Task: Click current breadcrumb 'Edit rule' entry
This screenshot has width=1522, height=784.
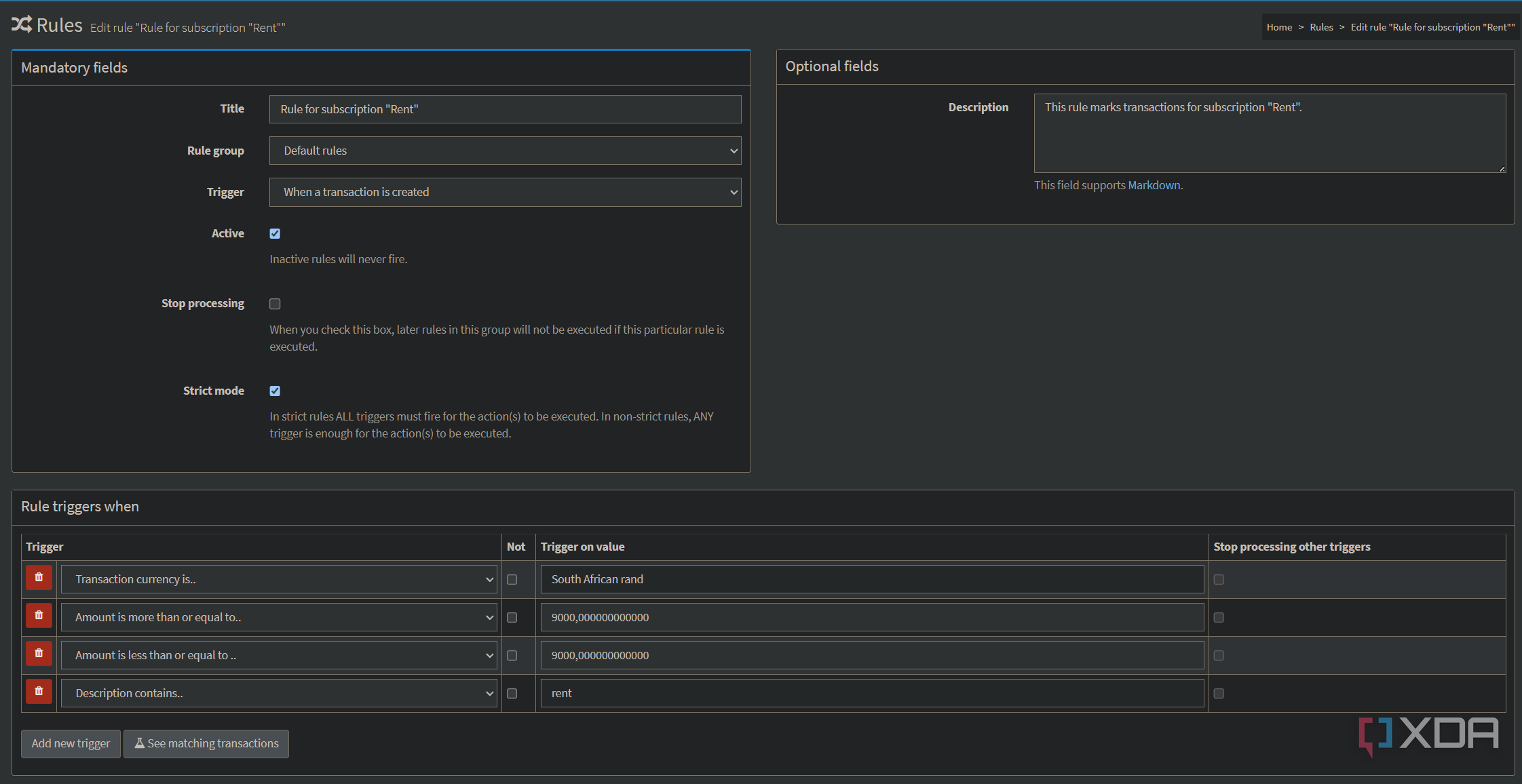Action: pyautogui.click(x=1432, y=27)
